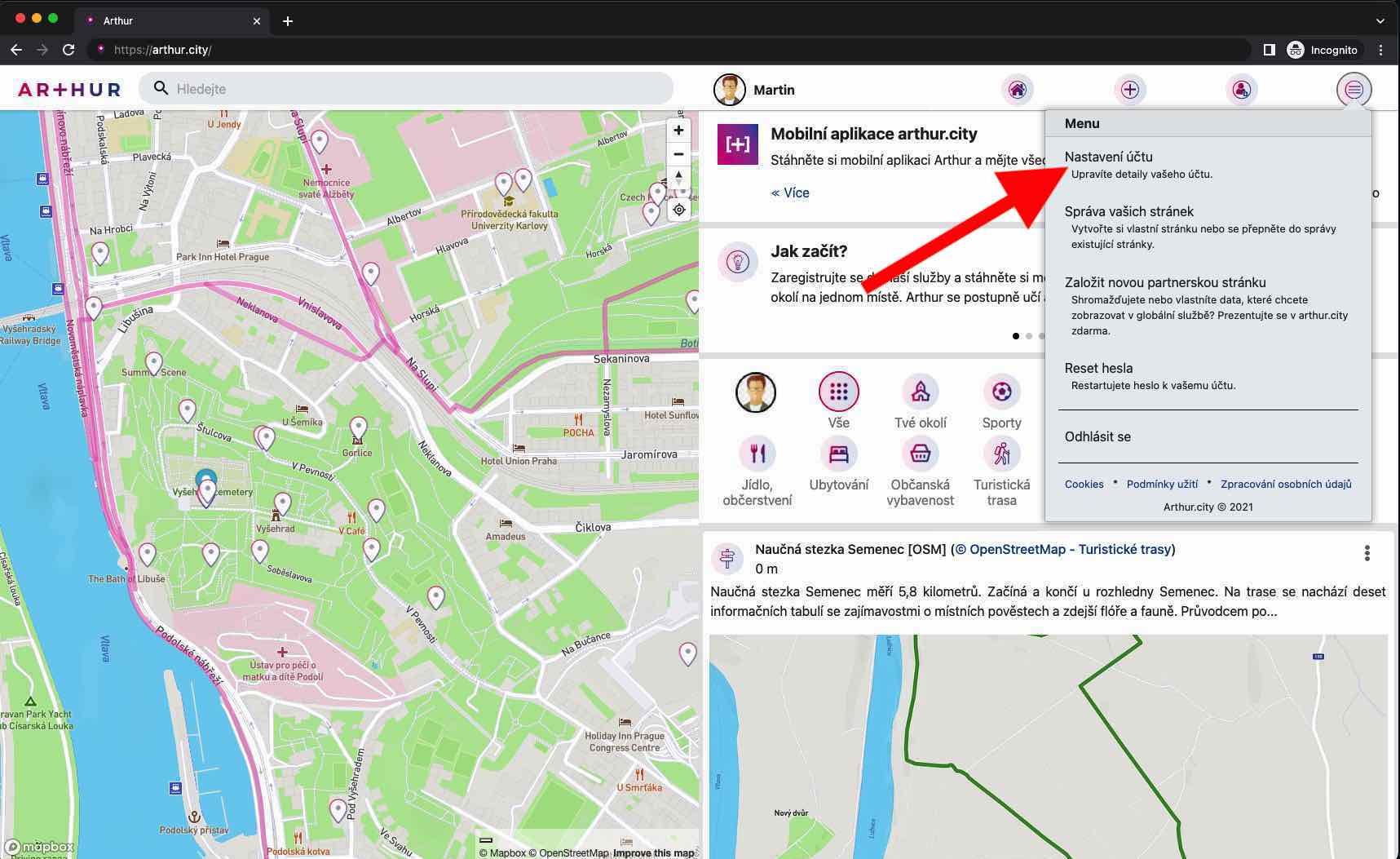The width and height of the screenshot is (1400, 859).
Task: Open the Cookies link
Action: point(1084,484)
